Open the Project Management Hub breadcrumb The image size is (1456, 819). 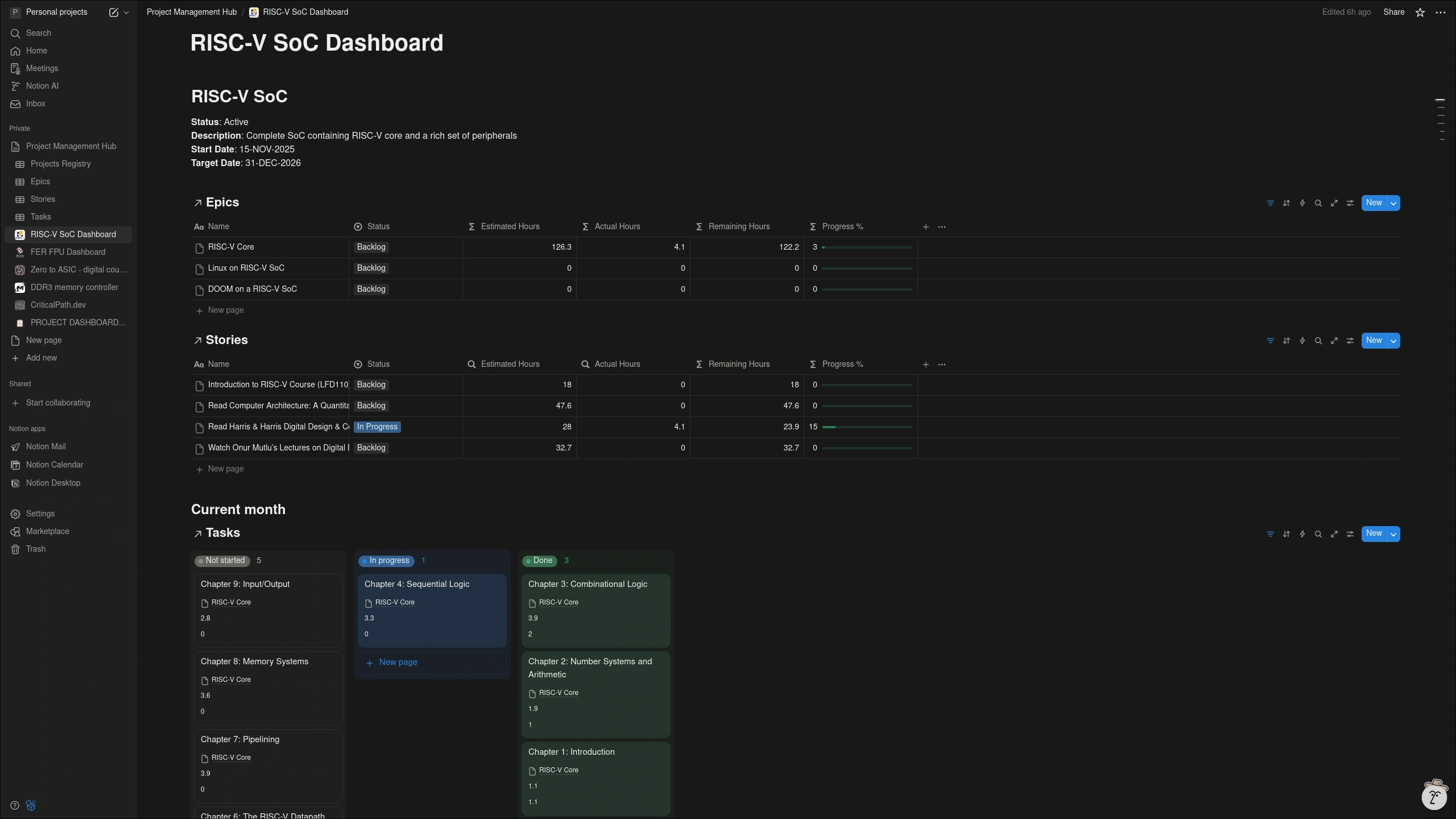(x=191, y=12)
